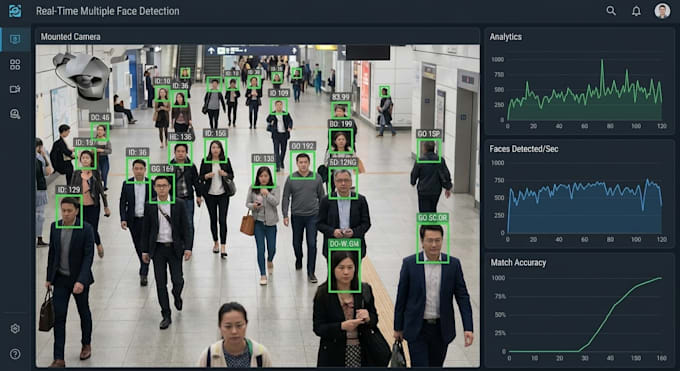Select the face box labeled 'ID: 129'

(x=69, y=211)
